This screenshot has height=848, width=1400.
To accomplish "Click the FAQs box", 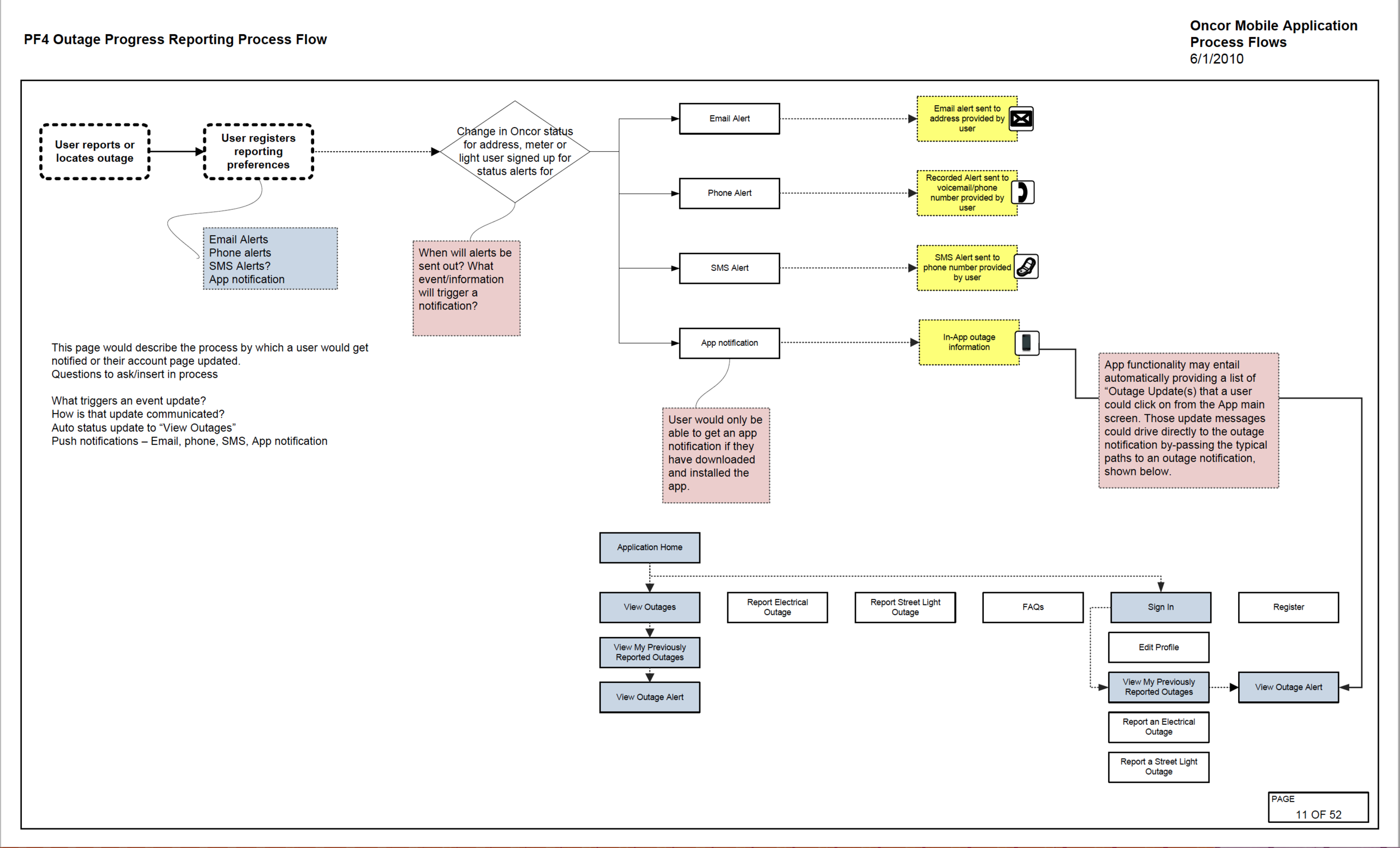I will [1033, 607].
